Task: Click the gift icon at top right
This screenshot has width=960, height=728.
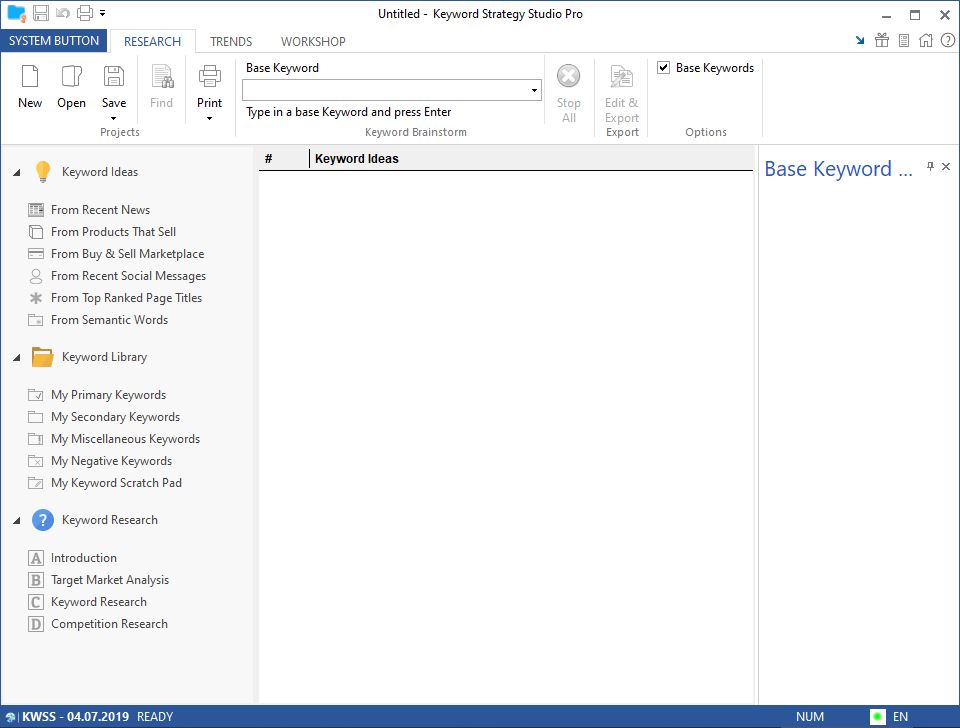Action: tap(882, 40)
